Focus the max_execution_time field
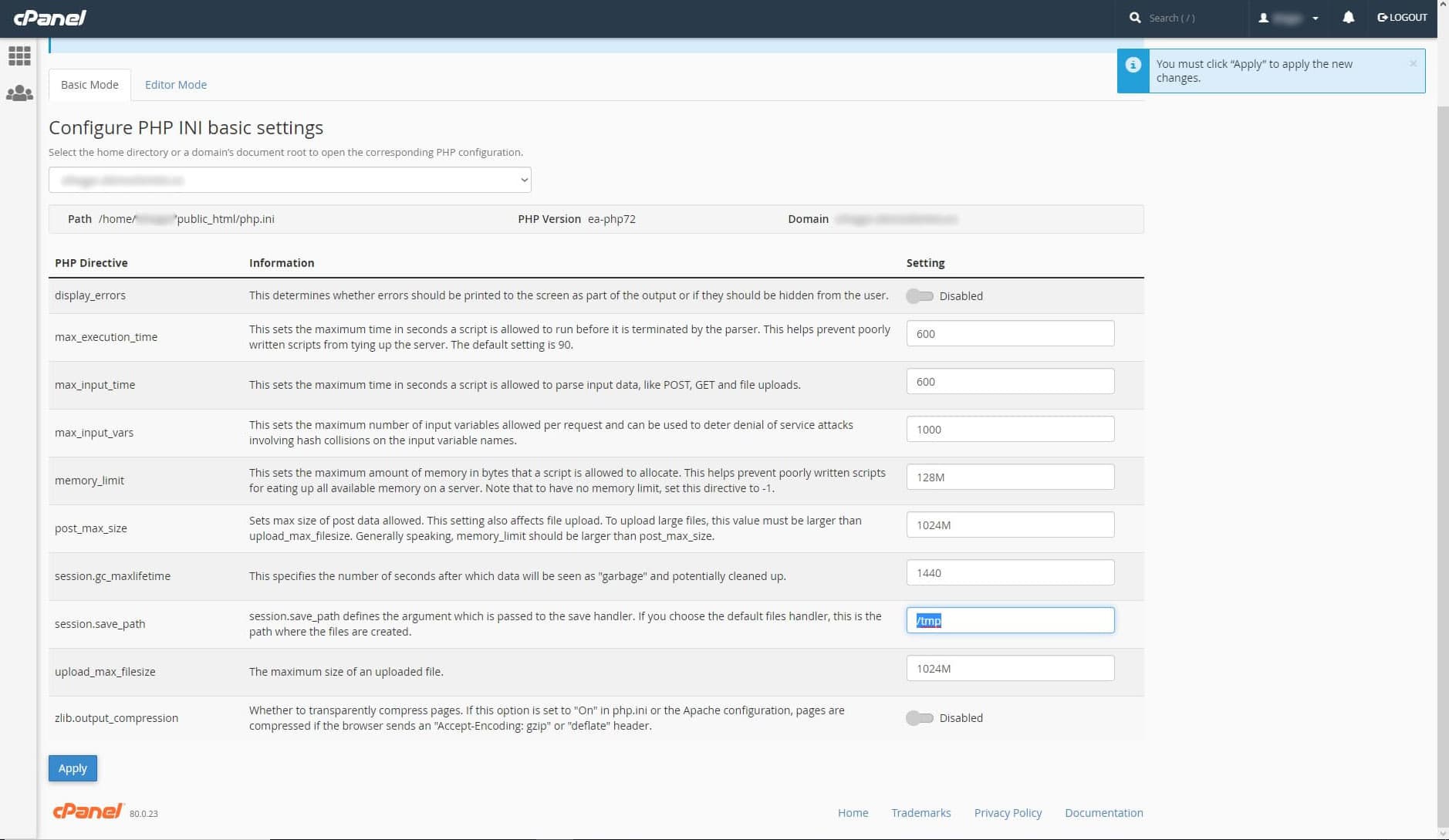This screenshot has width=1449, height=840. [1009, 334]
